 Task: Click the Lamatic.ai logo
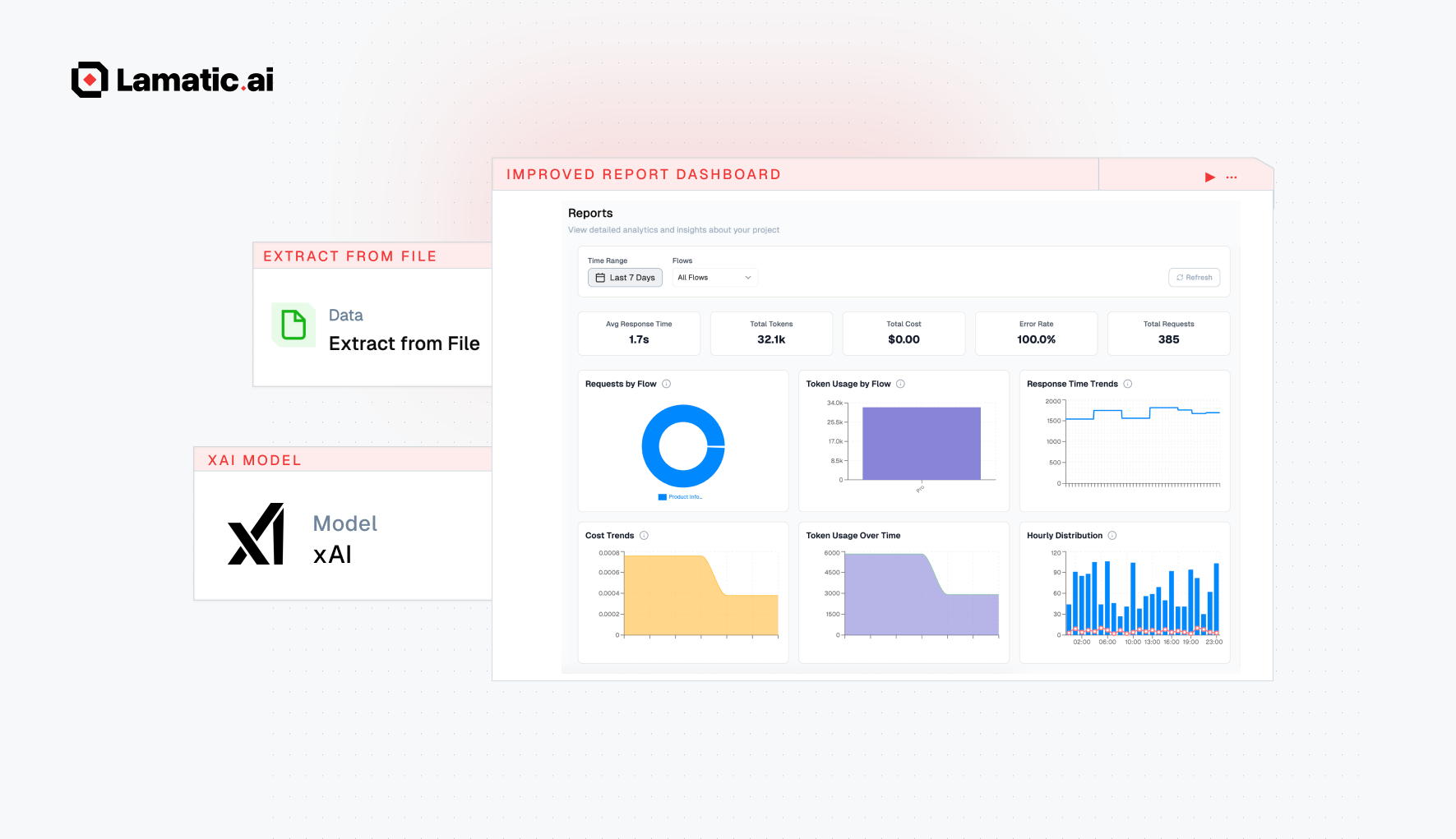172,79
